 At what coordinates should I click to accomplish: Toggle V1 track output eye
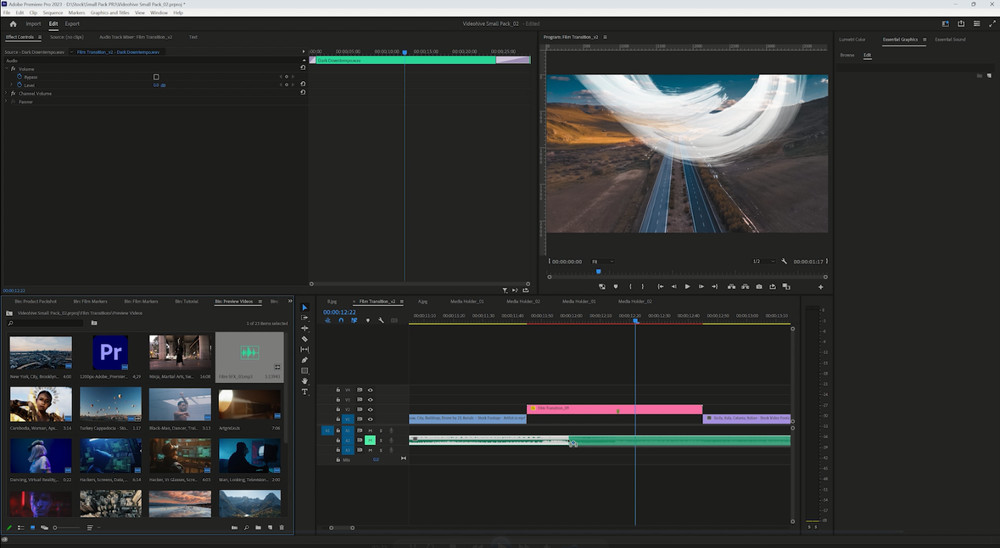(370, 419)
